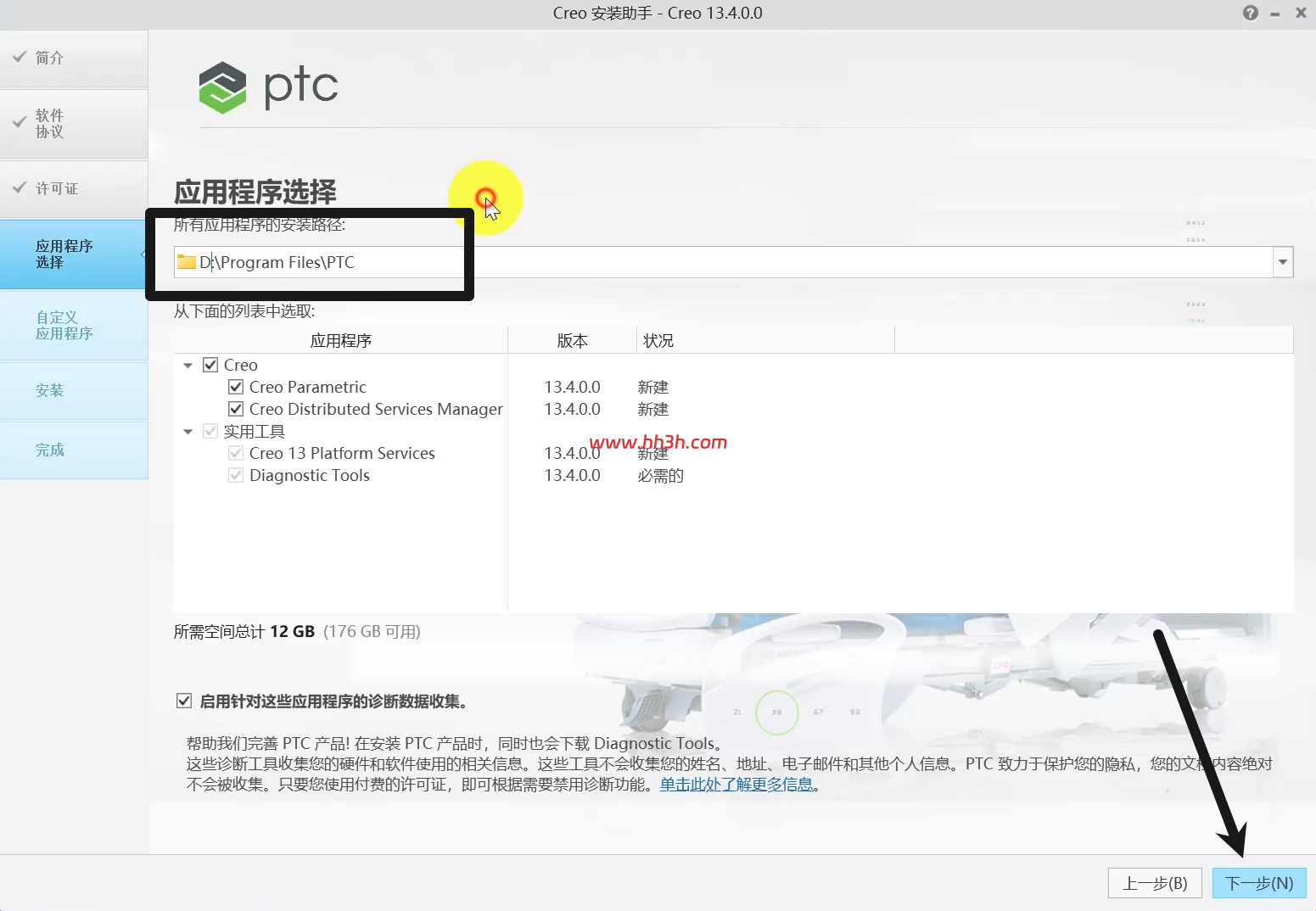Select the 应用程序选择 step
The image size is (1316, 911).
click(x=74, y=254)
